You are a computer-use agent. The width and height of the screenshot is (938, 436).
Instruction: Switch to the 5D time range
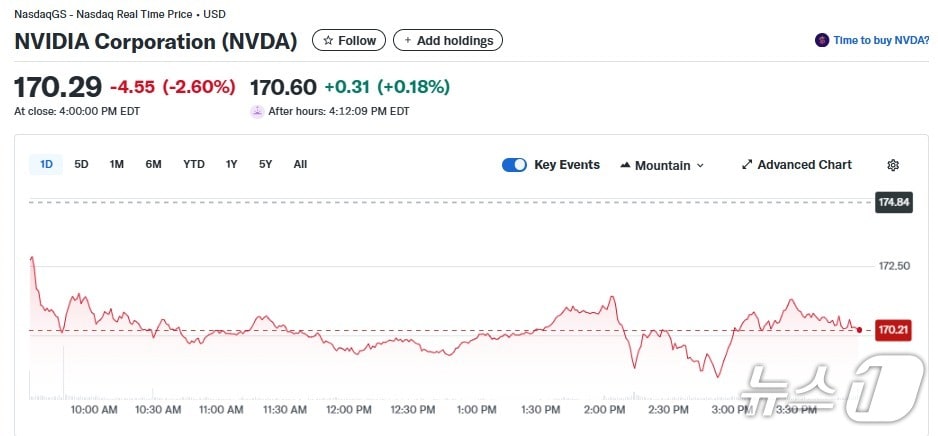click(82, 164)
